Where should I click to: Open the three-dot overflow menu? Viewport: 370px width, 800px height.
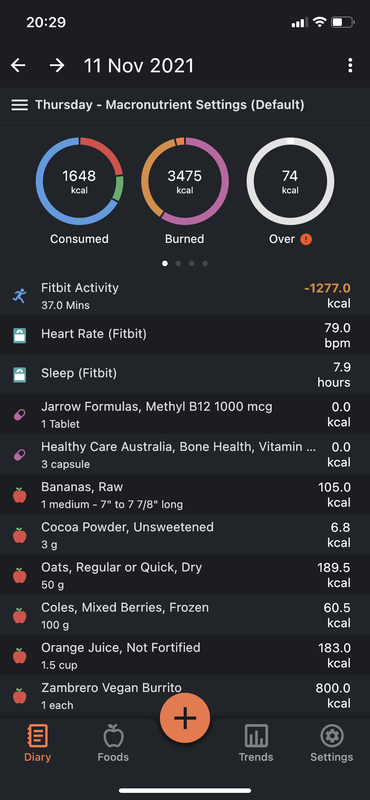pyautogui.click(x=350, y=65)
